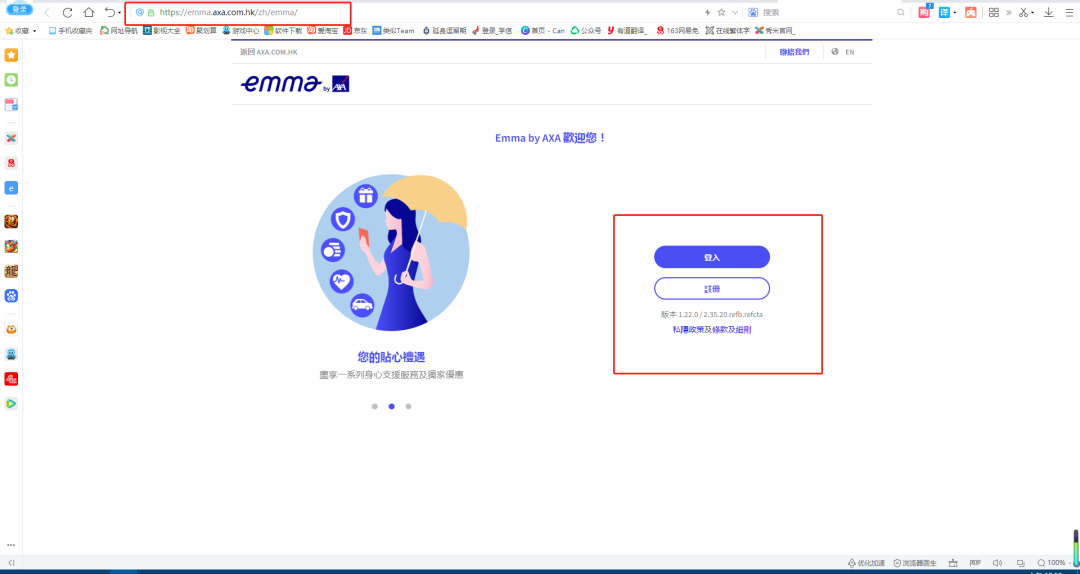Open the orange game controller extension
1080x574 pixels.
tap(970, 12)
